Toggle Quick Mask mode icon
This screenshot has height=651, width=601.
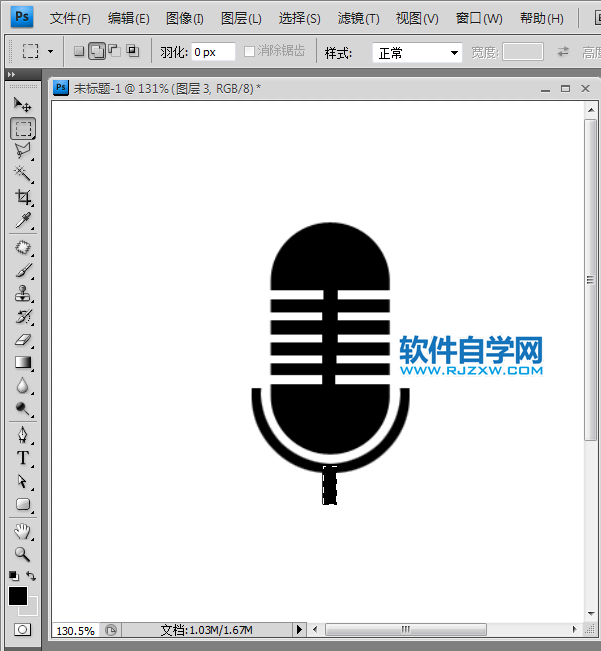pos(22,630)
